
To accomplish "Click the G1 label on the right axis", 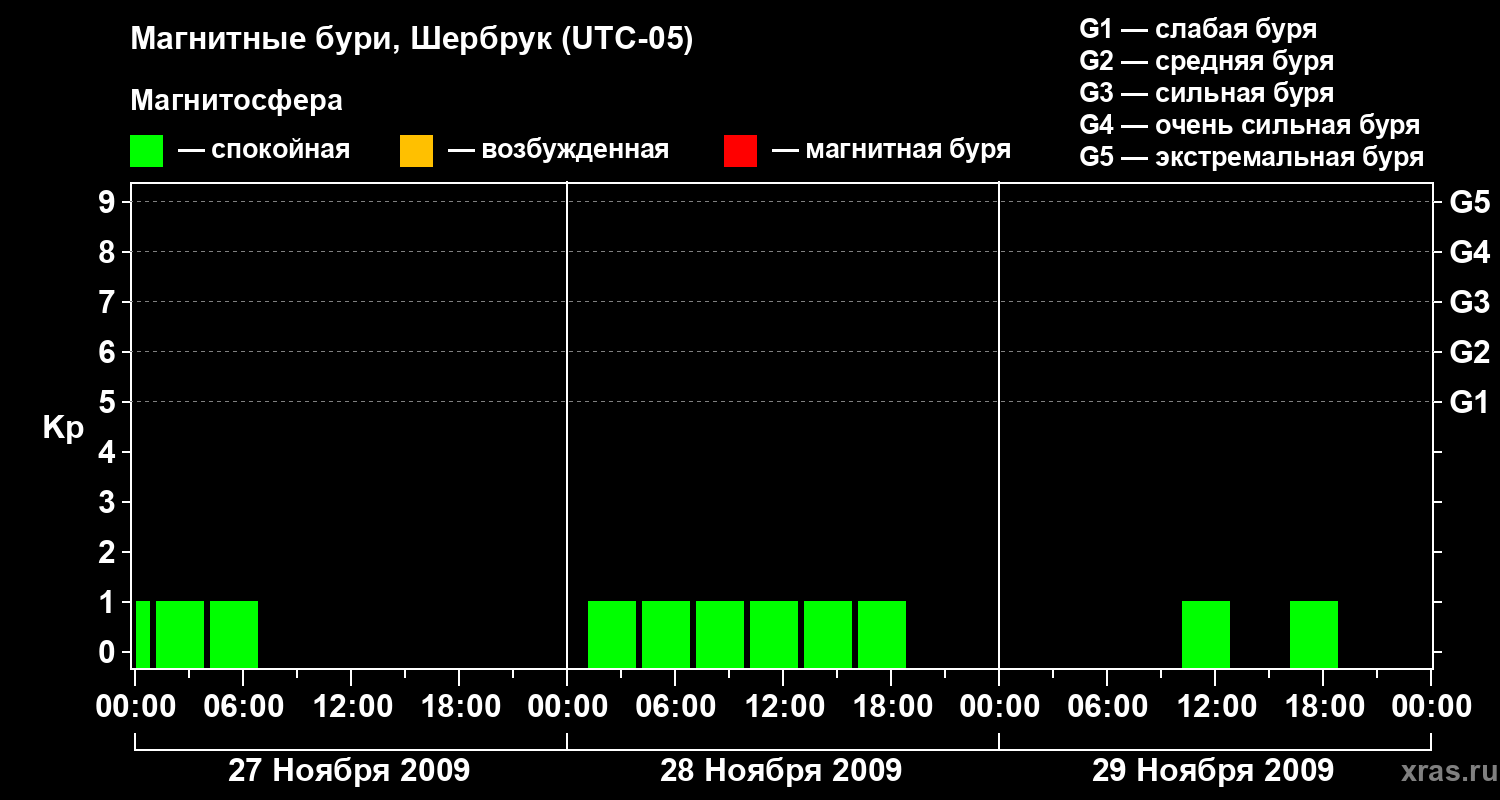I will point(1469,402).
